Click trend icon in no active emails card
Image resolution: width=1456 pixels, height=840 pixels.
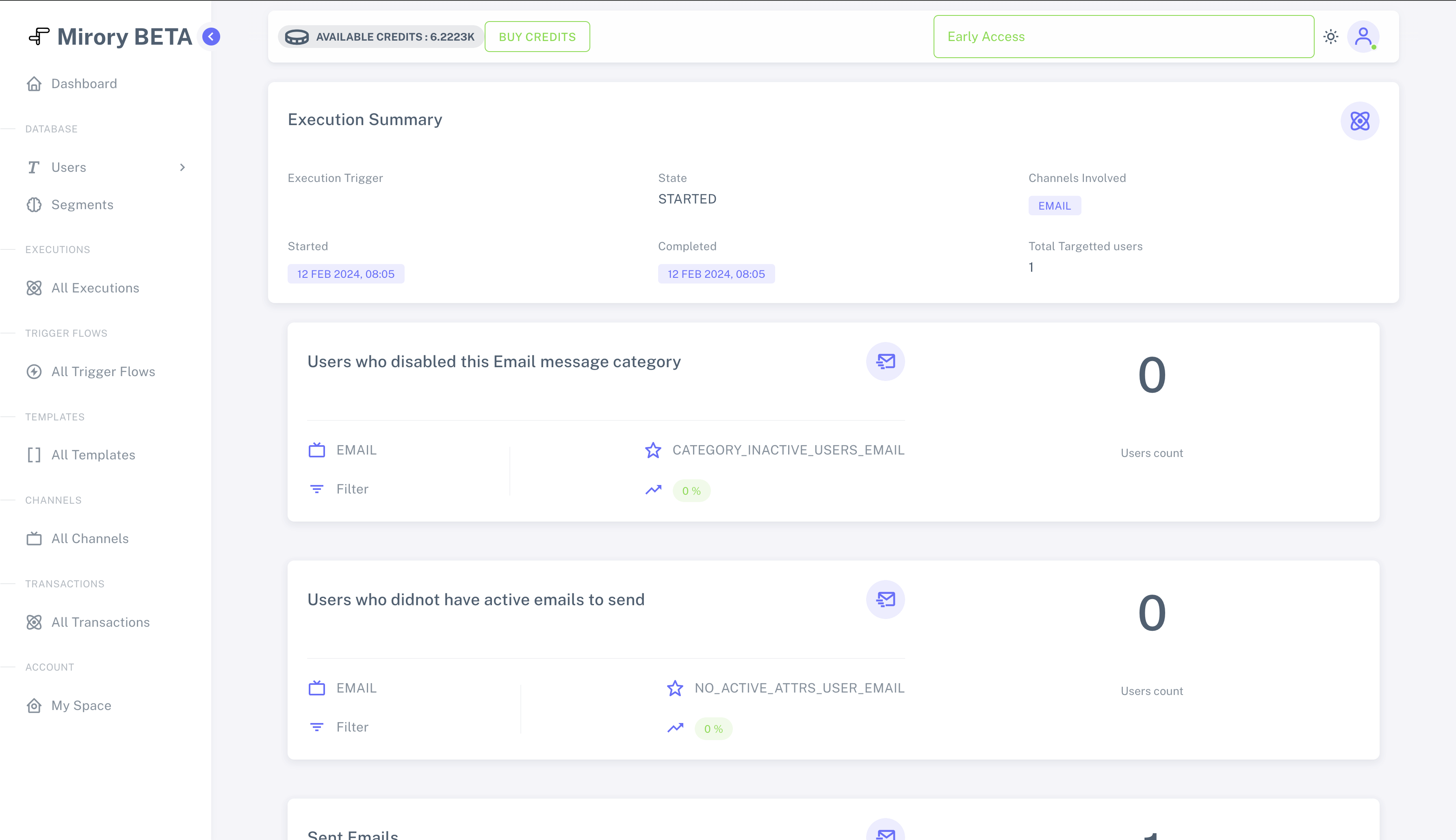676,728
